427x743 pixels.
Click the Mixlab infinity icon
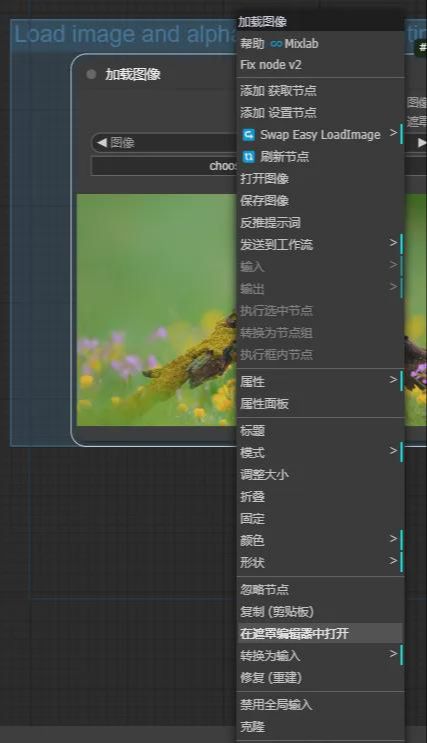pyautogui.click(x=276, y=44)
